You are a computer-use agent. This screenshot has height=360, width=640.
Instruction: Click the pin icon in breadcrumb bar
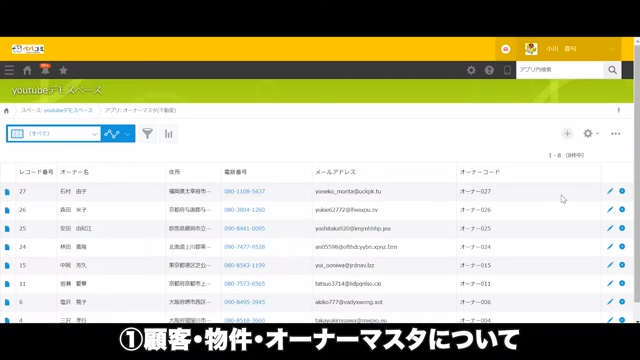coord(619,110)
